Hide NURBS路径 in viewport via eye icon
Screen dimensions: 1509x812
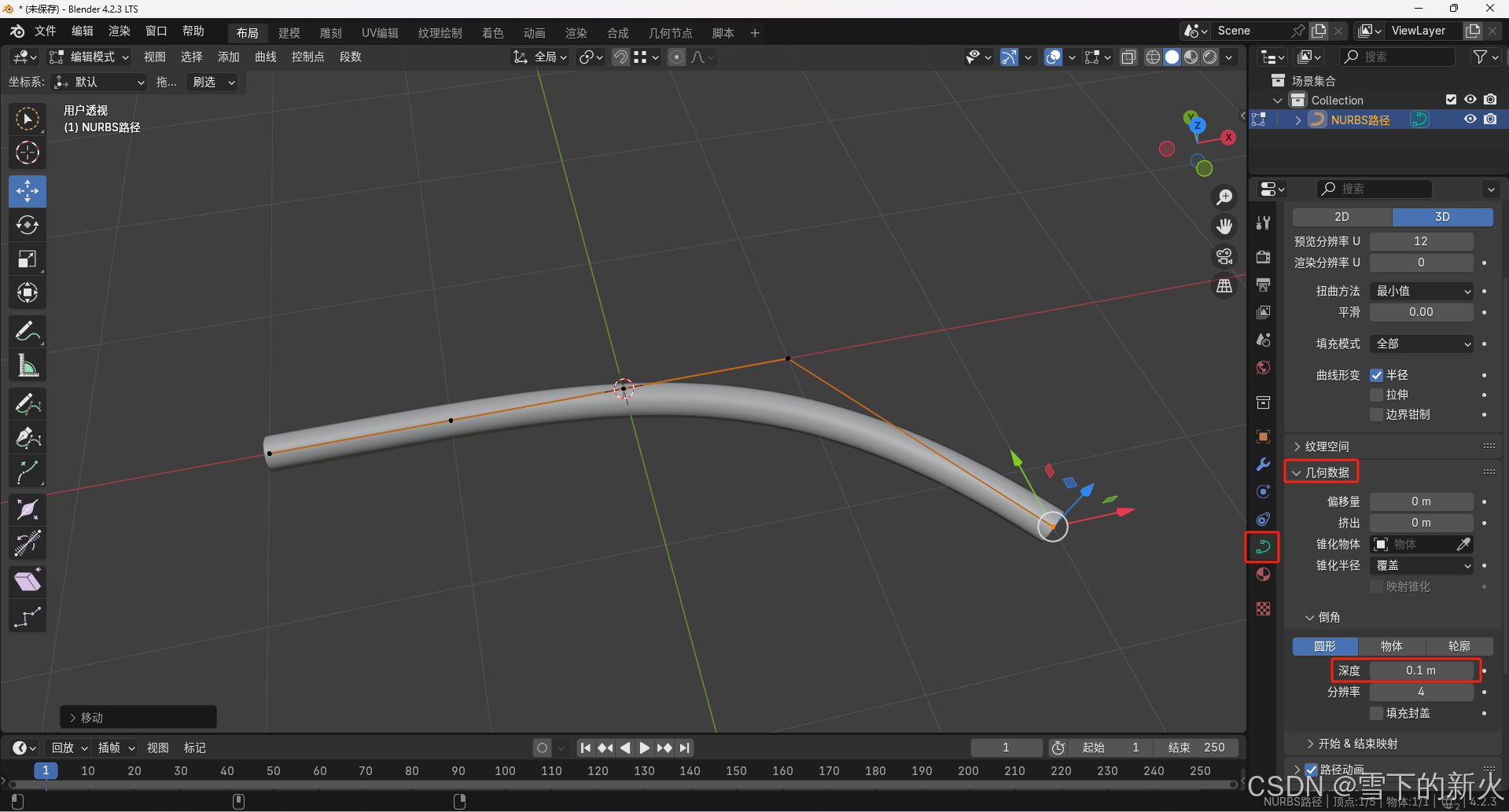[x=1470, y=119]
